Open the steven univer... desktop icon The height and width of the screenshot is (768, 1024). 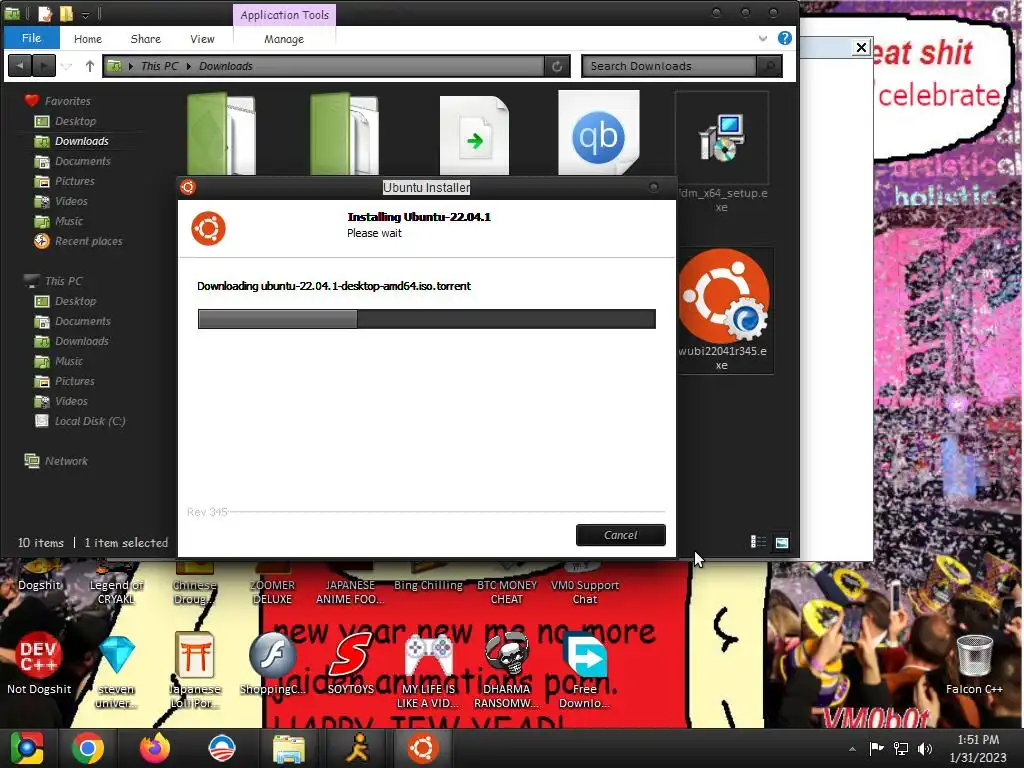[117, 670]
